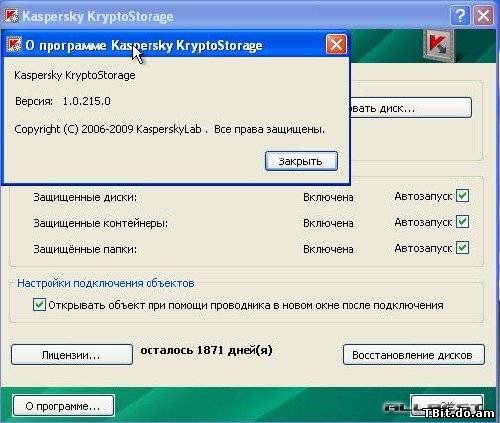
Task: Open the Лицензии... button
Action: (x=72, y=355)
